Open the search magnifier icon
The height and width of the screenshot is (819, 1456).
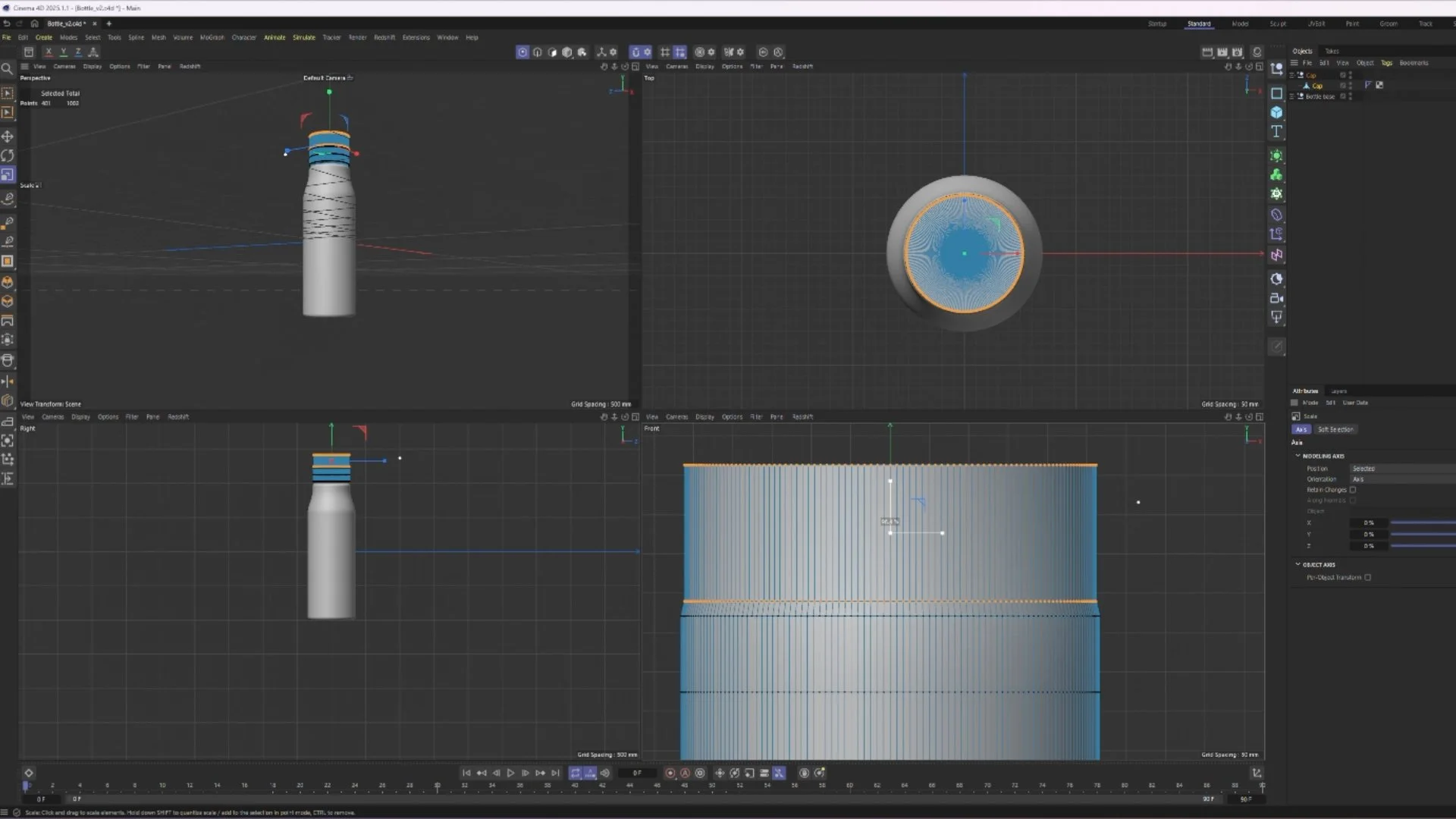(8, 69)
